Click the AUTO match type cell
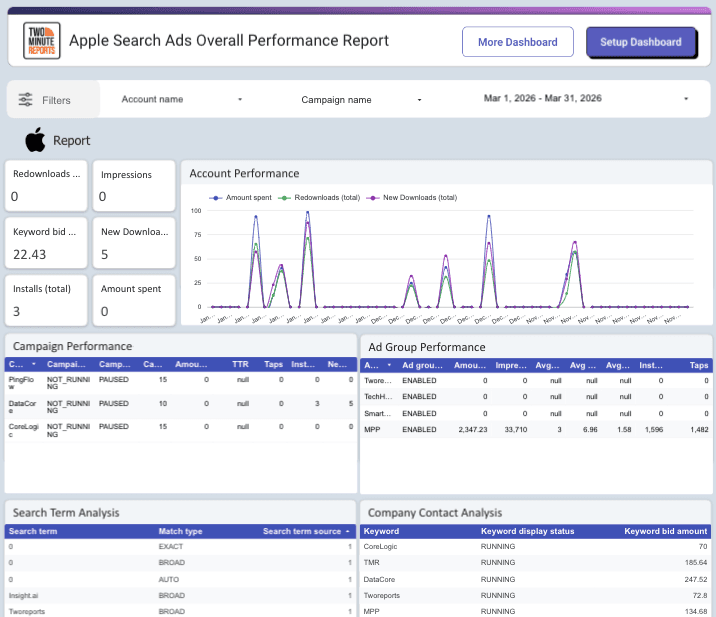This screenshot has width=716, height=617. (168, 579)
